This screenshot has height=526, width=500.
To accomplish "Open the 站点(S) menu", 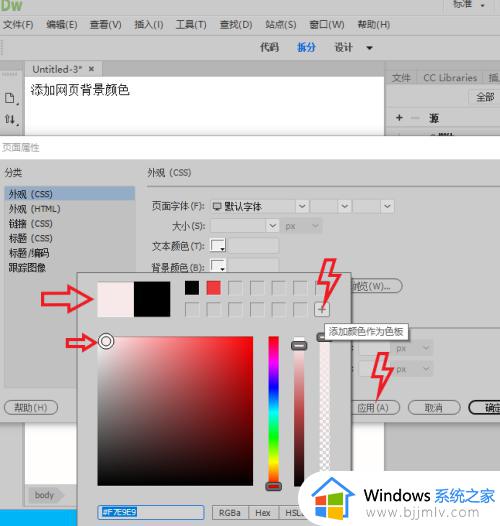I will (281, 24).
